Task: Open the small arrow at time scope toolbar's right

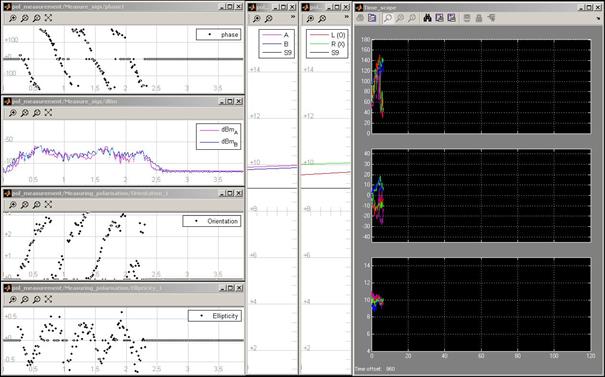Action: [598, 18]
